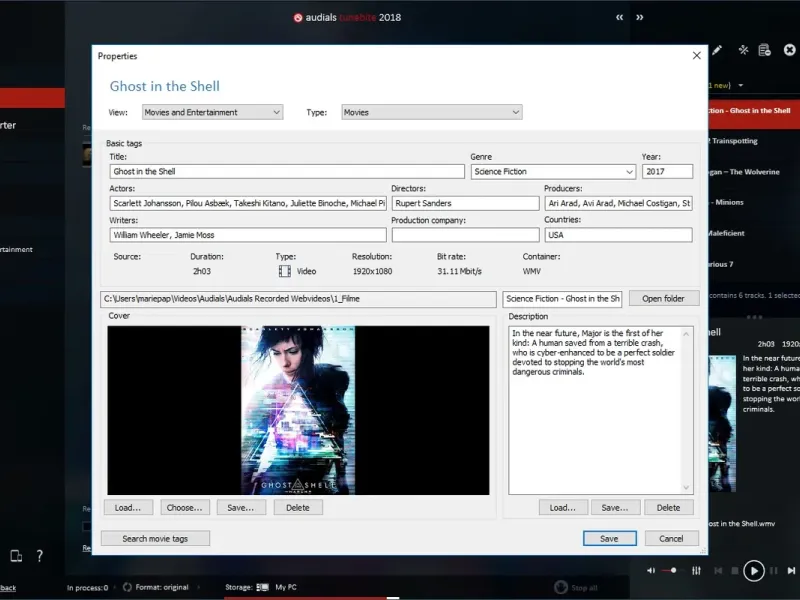Adjust the volume slider in player

[x=672, y=571]
